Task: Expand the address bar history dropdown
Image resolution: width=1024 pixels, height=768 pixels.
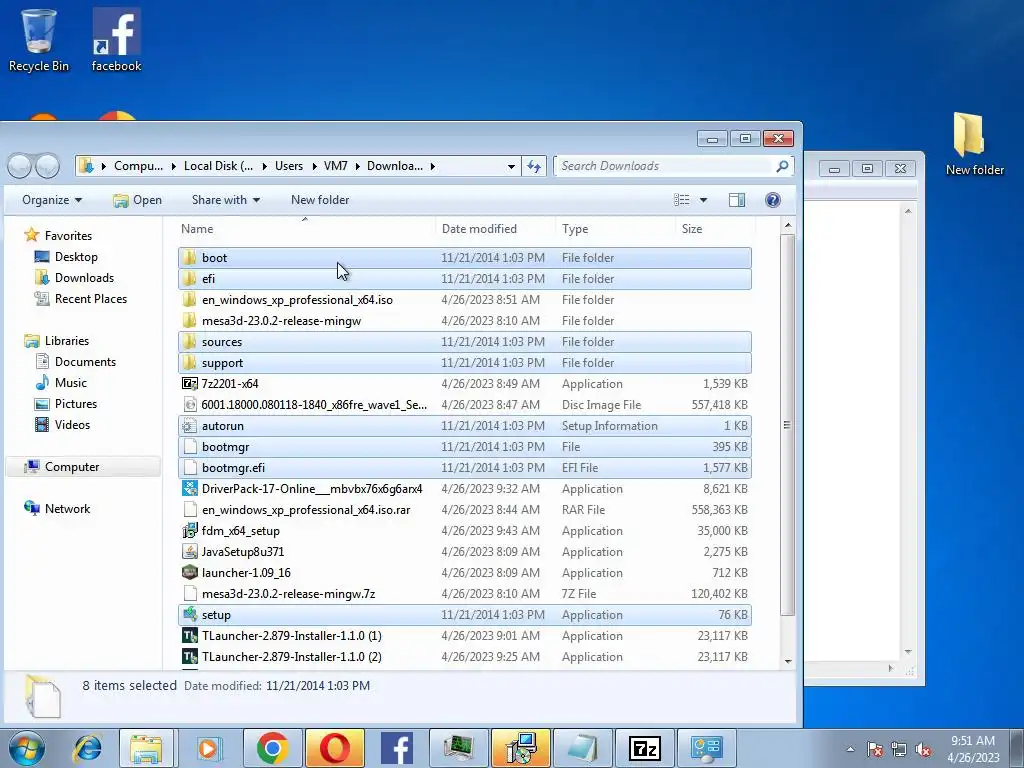Action: click(511, 166)
